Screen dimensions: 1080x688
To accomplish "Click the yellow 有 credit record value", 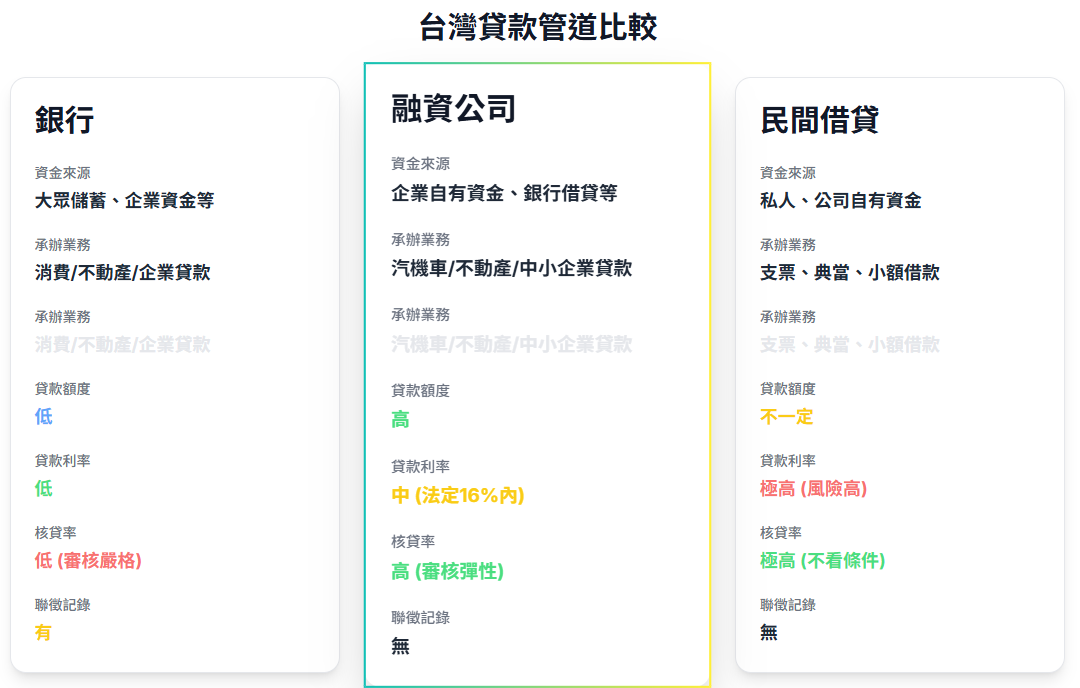I will (x=43, y=633).
